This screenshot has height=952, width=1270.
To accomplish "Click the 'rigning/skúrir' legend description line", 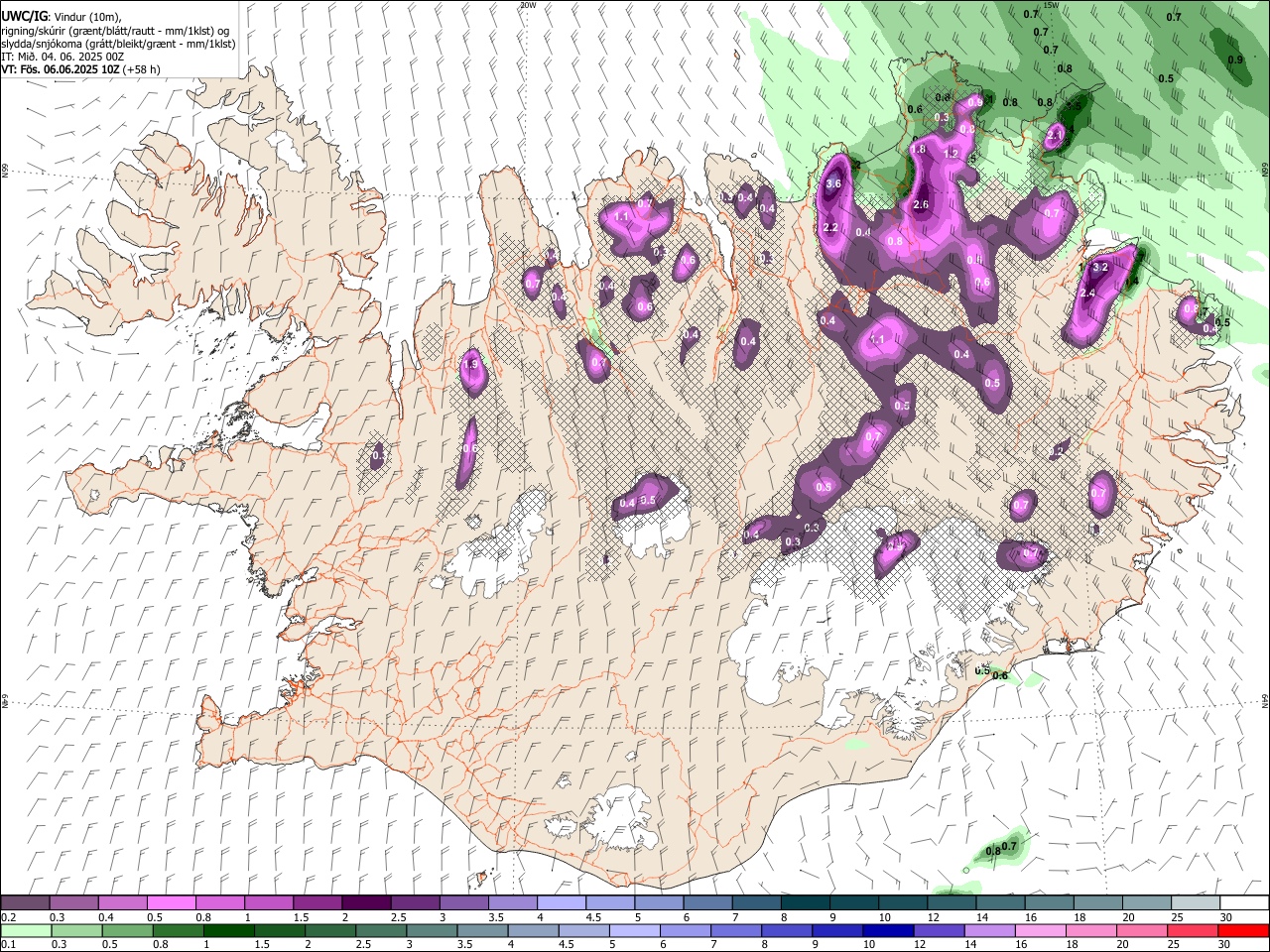I will click(x=115, y=30).
